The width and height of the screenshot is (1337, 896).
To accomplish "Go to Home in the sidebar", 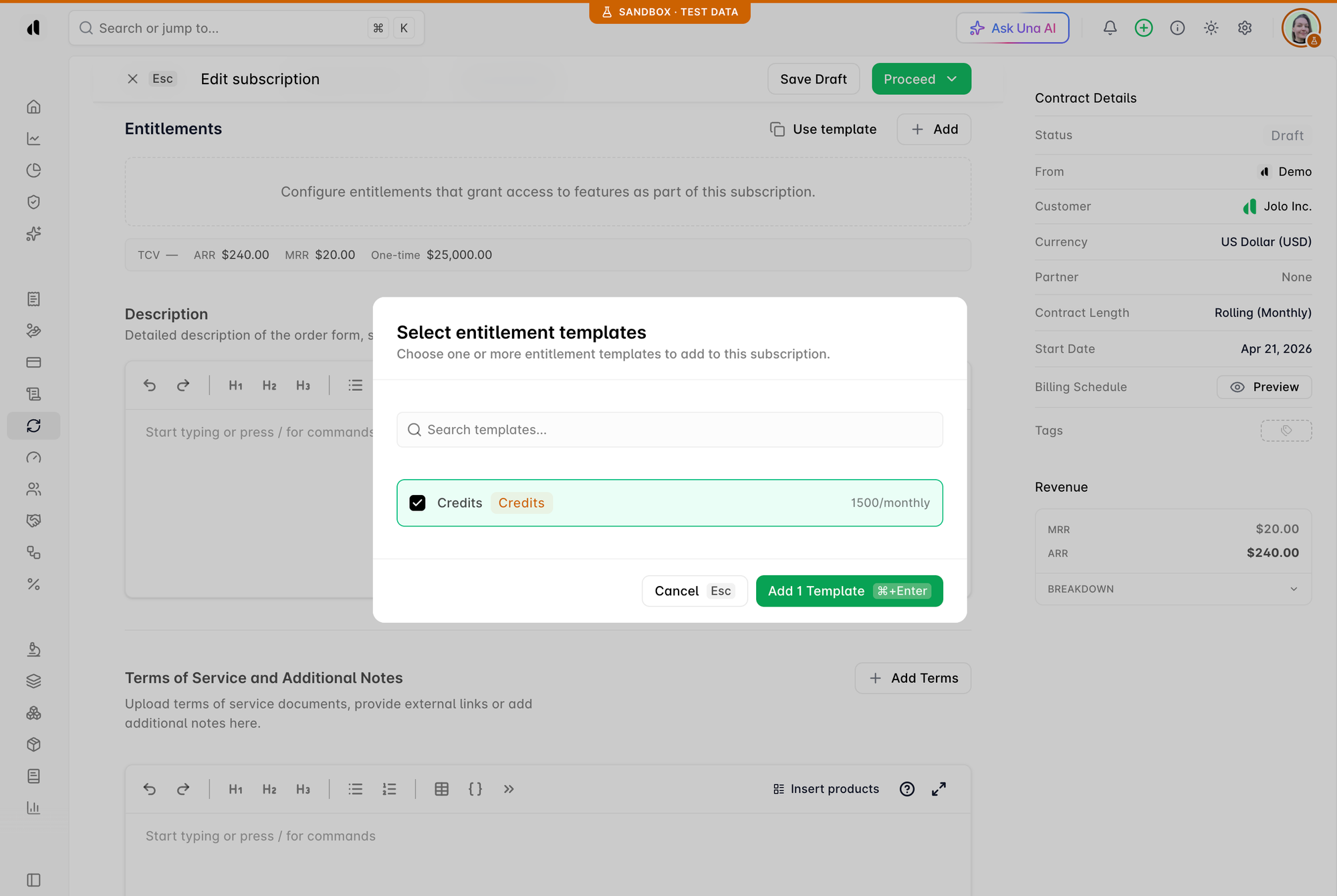I will 33,107.
